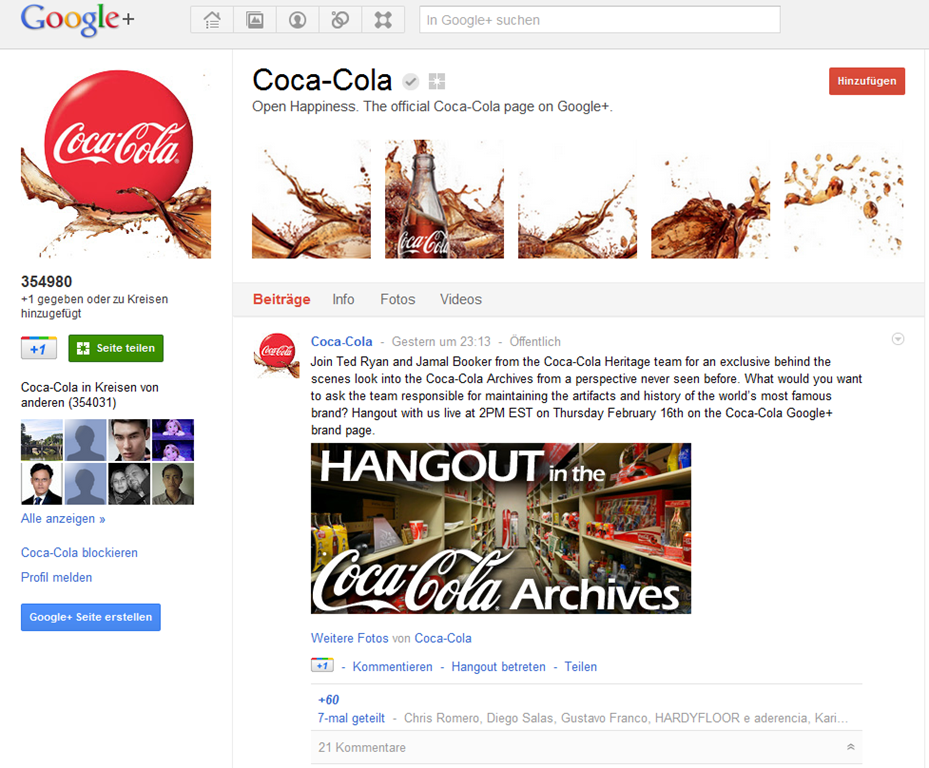Open the Google+ Home stream icon
929x768 pixels.
click(212, 20)
